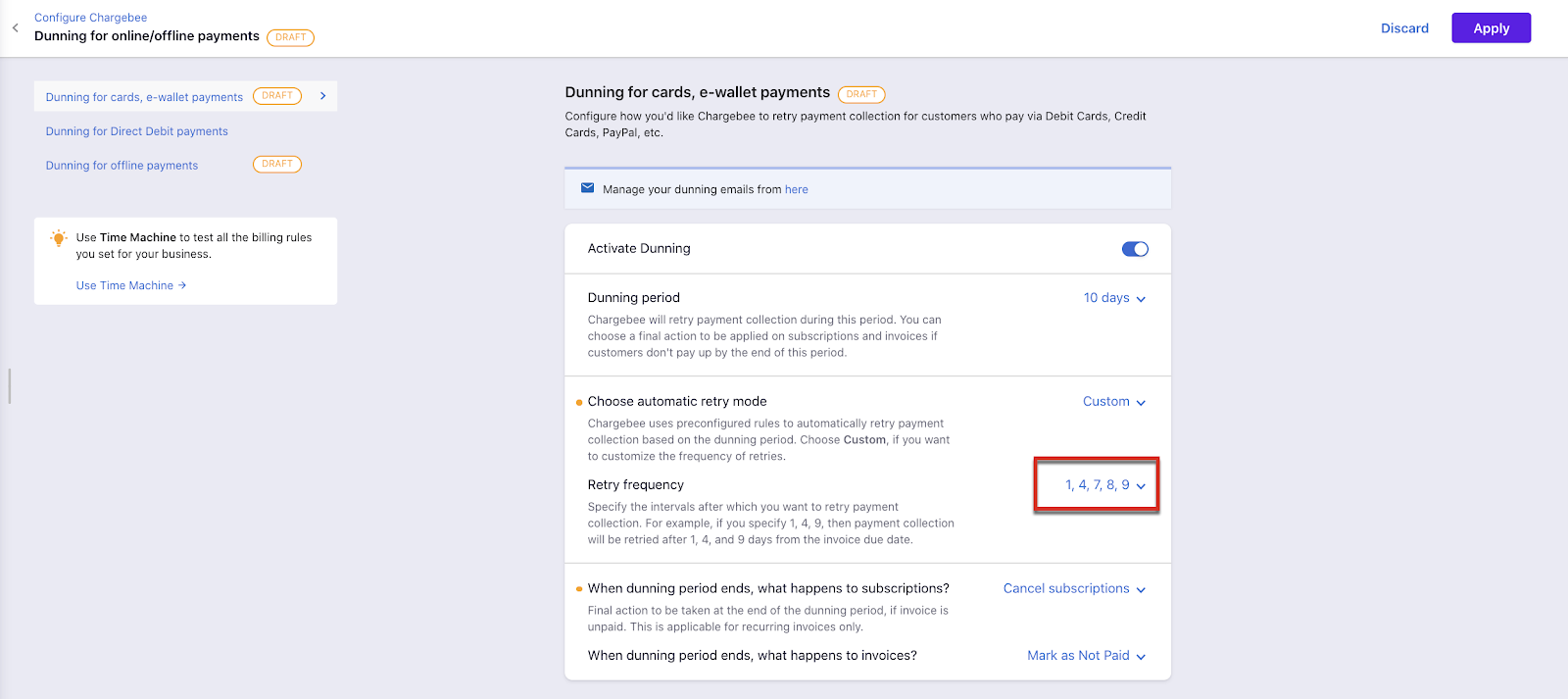Open the Mark as Not Paid dropdown
This screenshot has height=699, width=1568.
(1087, 656)
